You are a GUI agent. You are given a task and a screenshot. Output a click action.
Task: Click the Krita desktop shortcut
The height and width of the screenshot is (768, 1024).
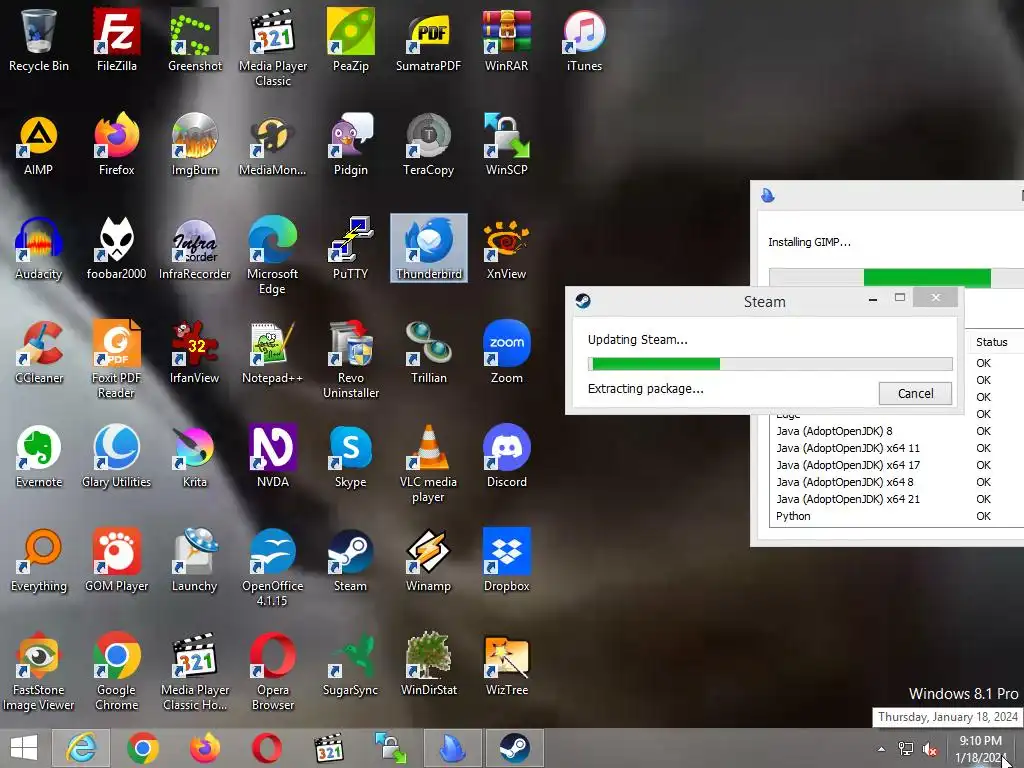(x=195, y=456)
